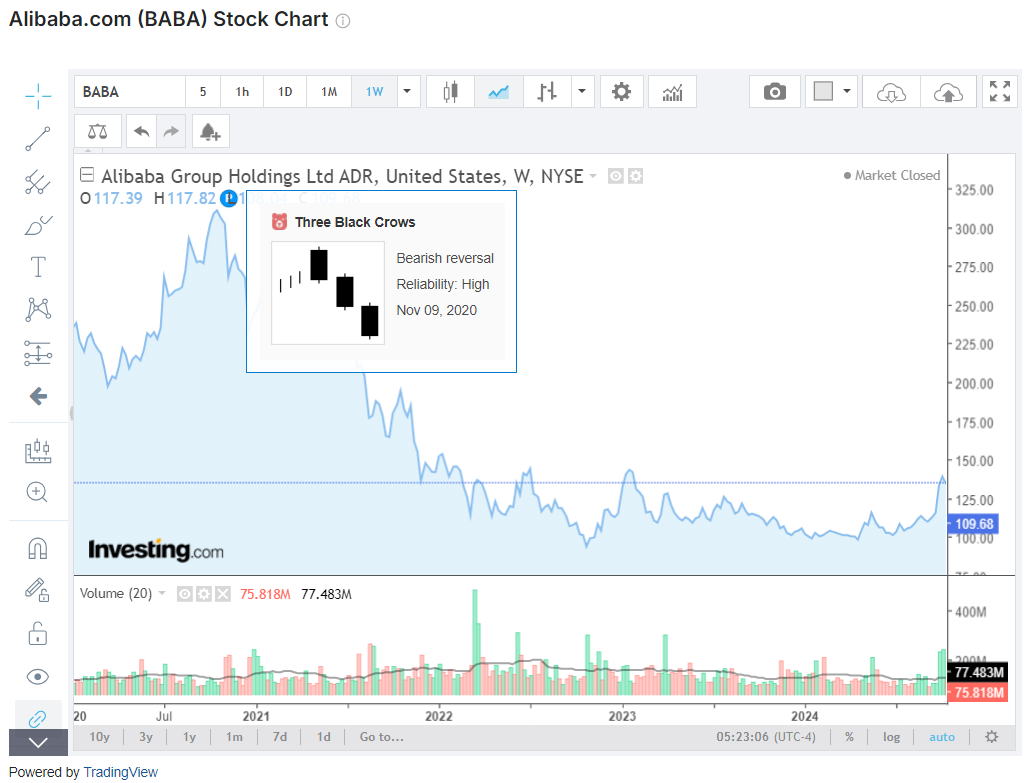Select the 1y time range

[x=189, y=737]
